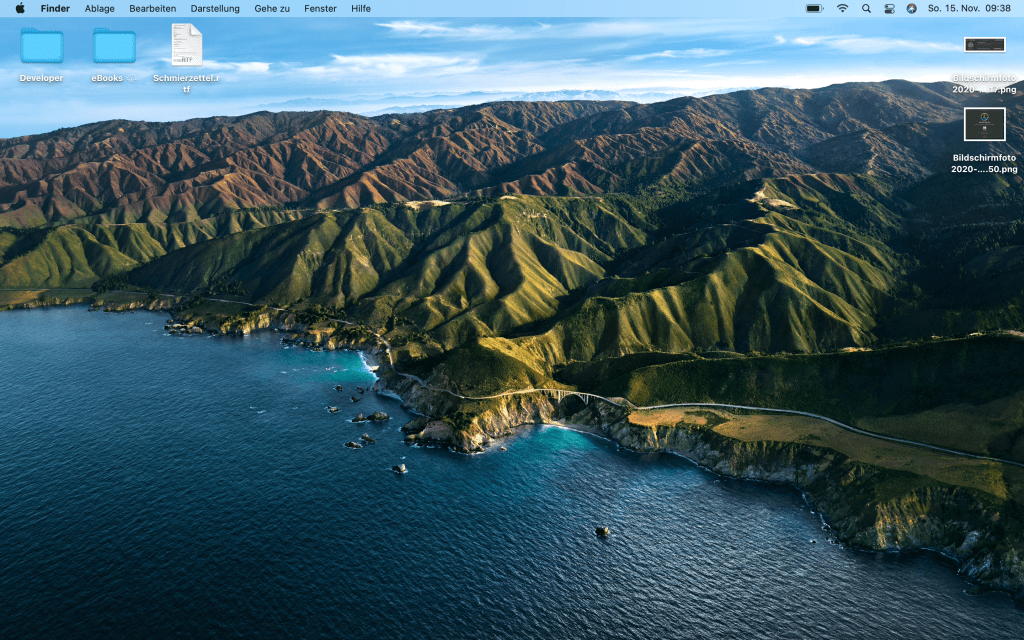Open the Bearbeiten menu
Viewport: 1024px width, 640px height.
[x=152, y=8]
